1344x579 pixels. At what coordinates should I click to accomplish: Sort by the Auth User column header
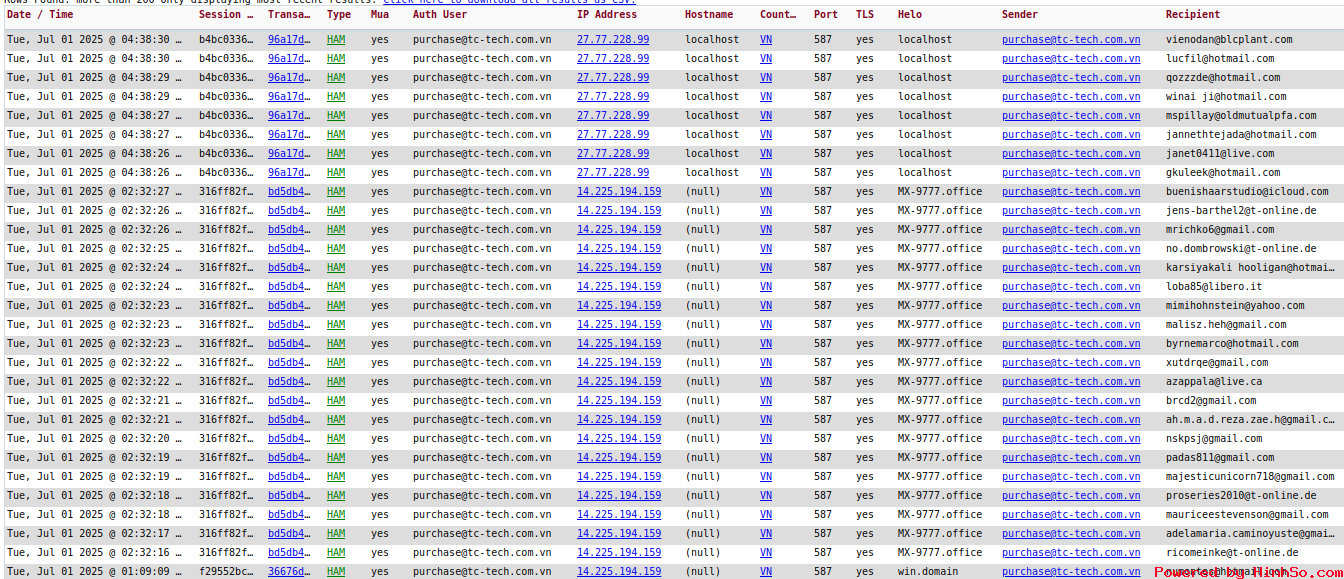tap(440, 15)
